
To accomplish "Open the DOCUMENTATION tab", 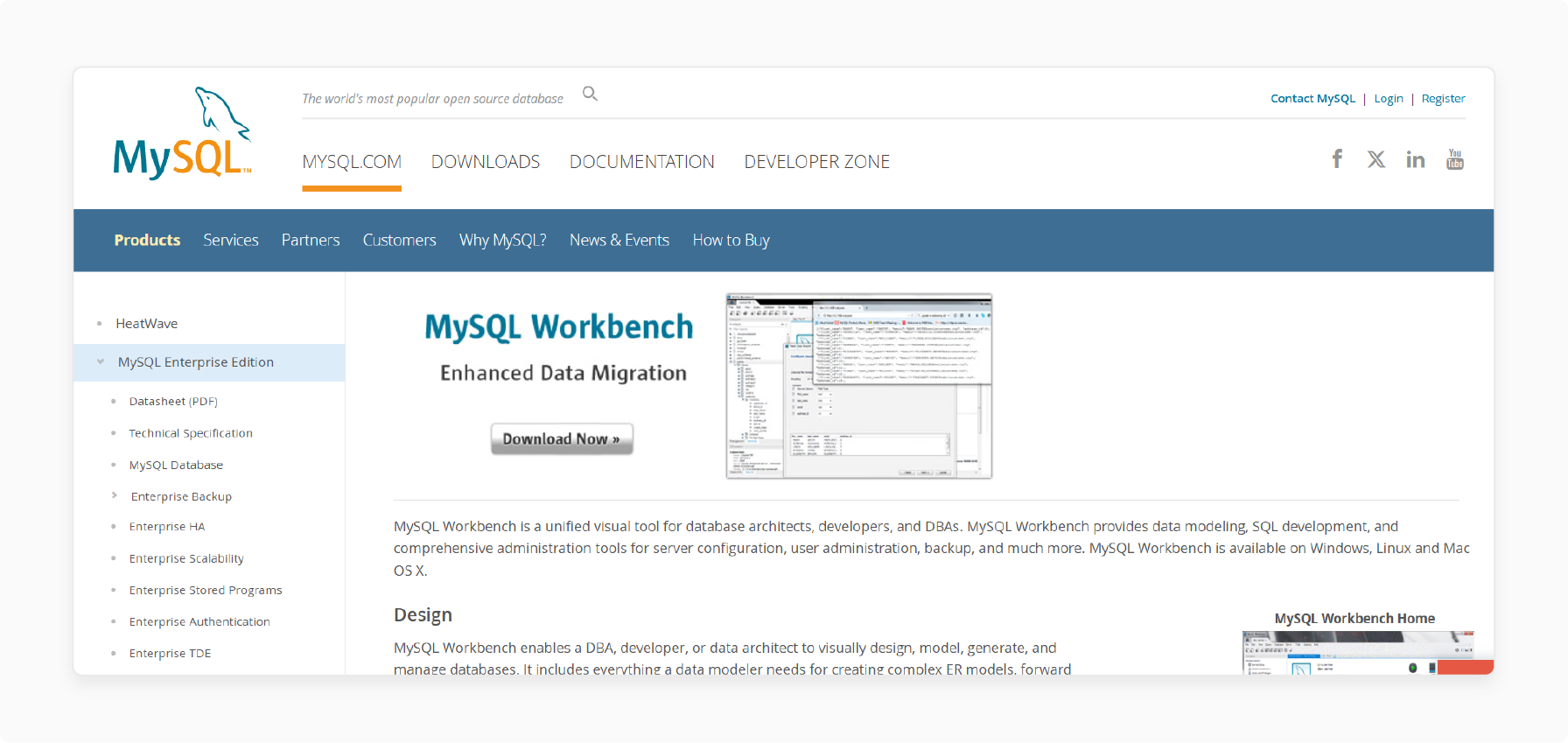I will pos(642,162).
